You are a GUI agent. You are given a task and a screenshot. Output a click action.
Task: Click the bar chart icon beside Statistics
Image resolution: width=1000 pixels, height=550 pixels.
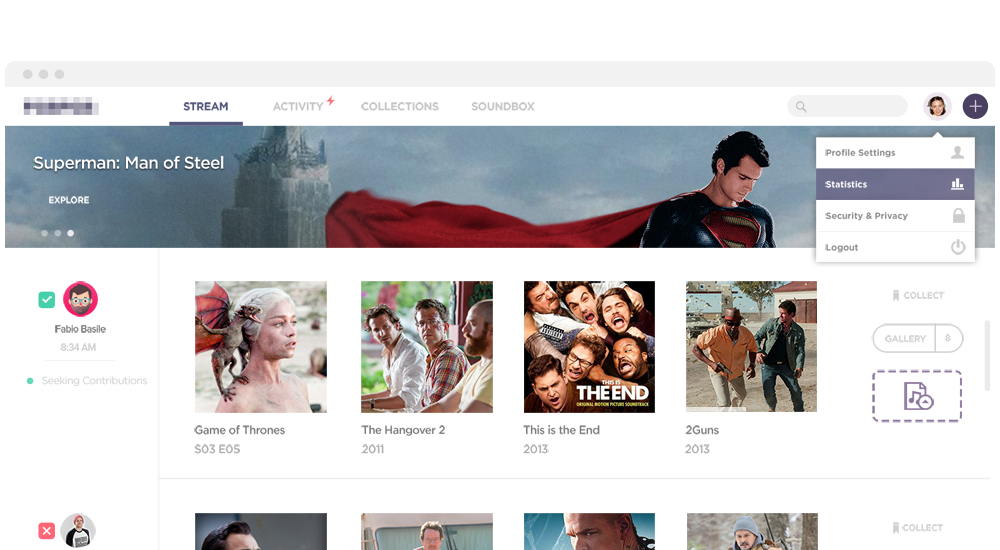[x=958, y=184]
